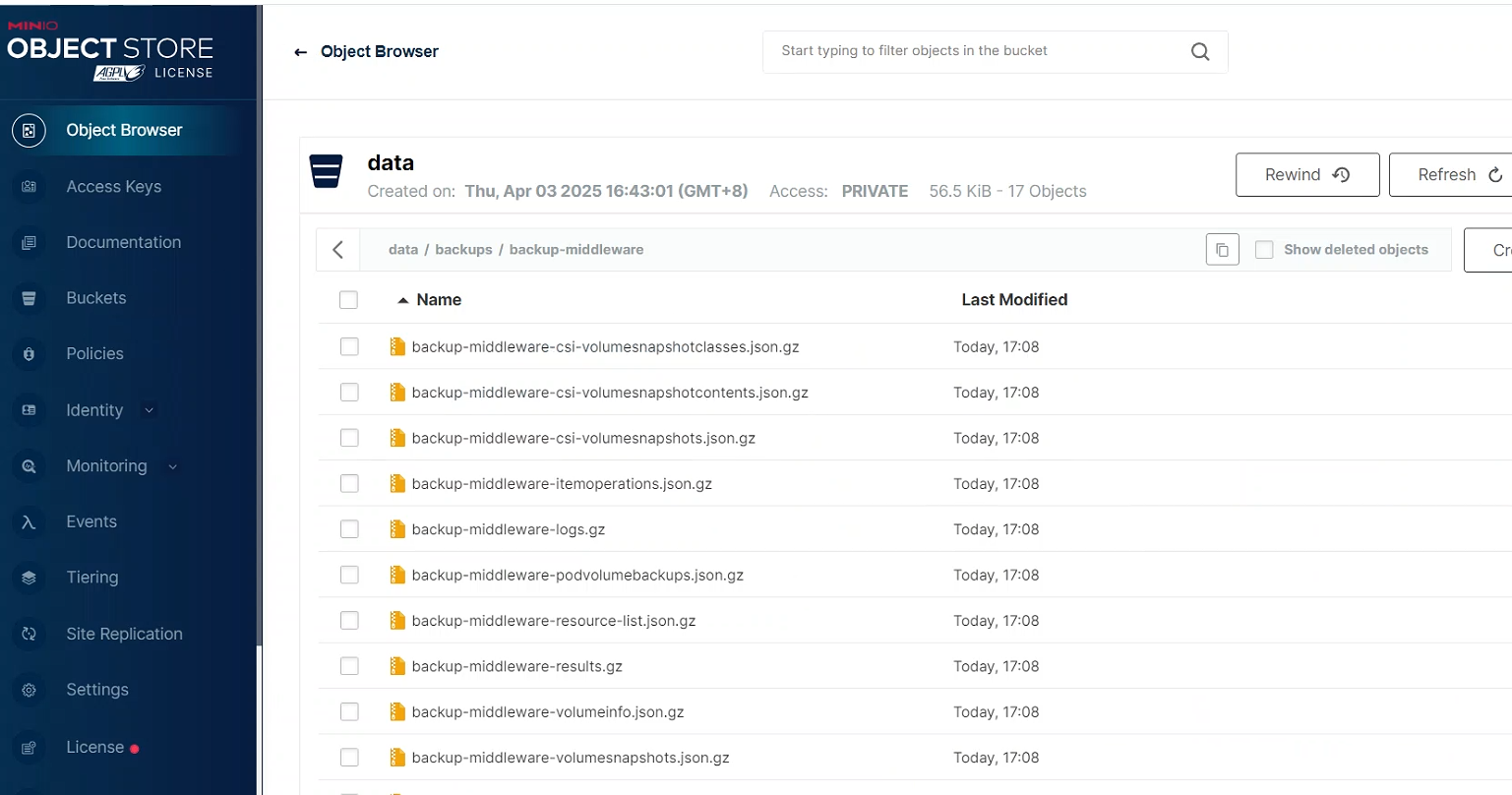Open backup-middleware-volumesnapshots.json.gz file name

[571, 758]
